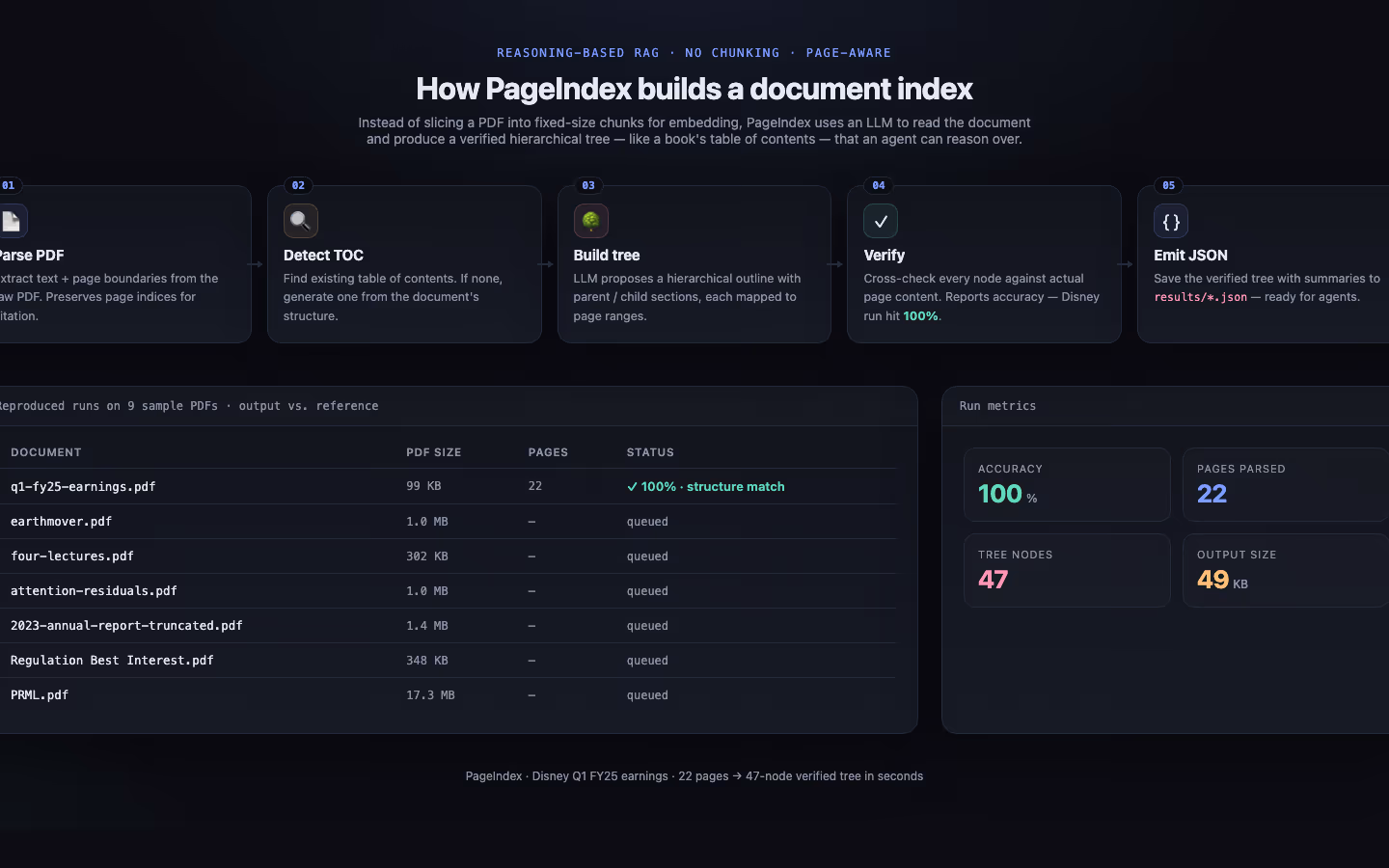Click the Detect TOC heading
The height and width of the screenshot is (868, 1389).
(x=323, y=256)
